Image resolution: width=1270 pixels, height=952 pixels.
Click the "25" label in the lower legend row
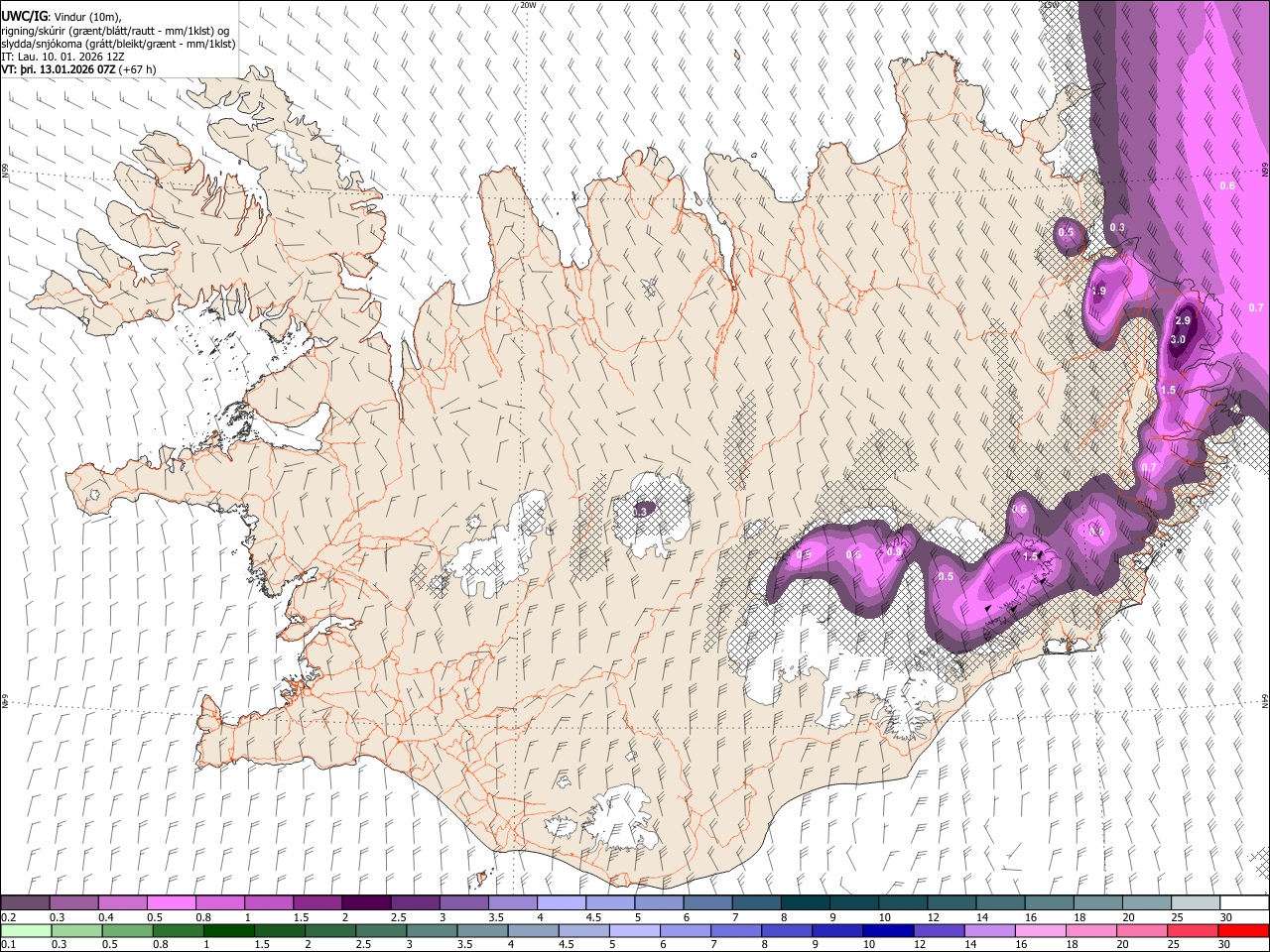pos(1176,945)
